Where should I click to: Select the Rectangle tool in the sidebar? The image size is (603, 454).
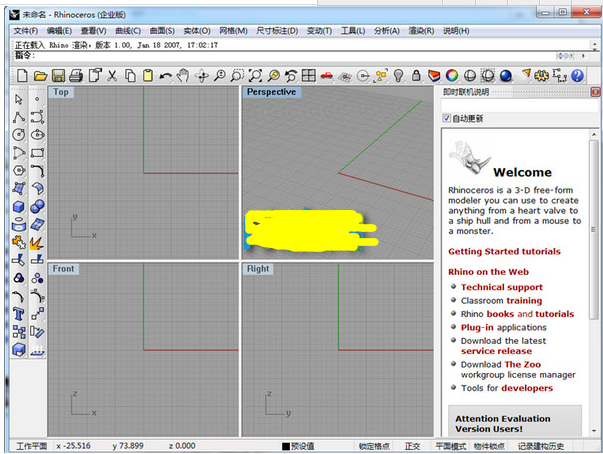click(x=37, y=153)
